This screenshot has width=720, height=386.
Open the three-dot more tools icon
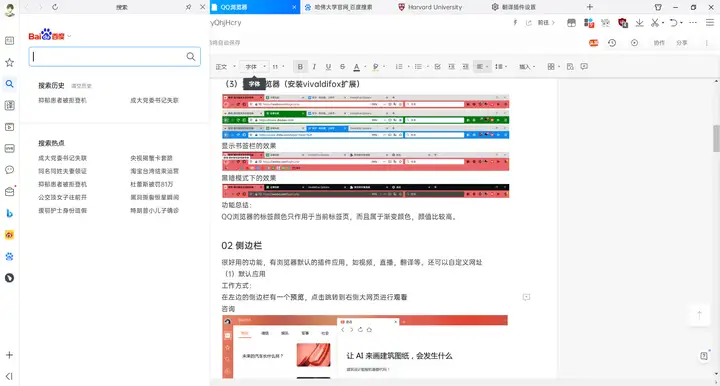pyautogui.click(x=693, y=22)
